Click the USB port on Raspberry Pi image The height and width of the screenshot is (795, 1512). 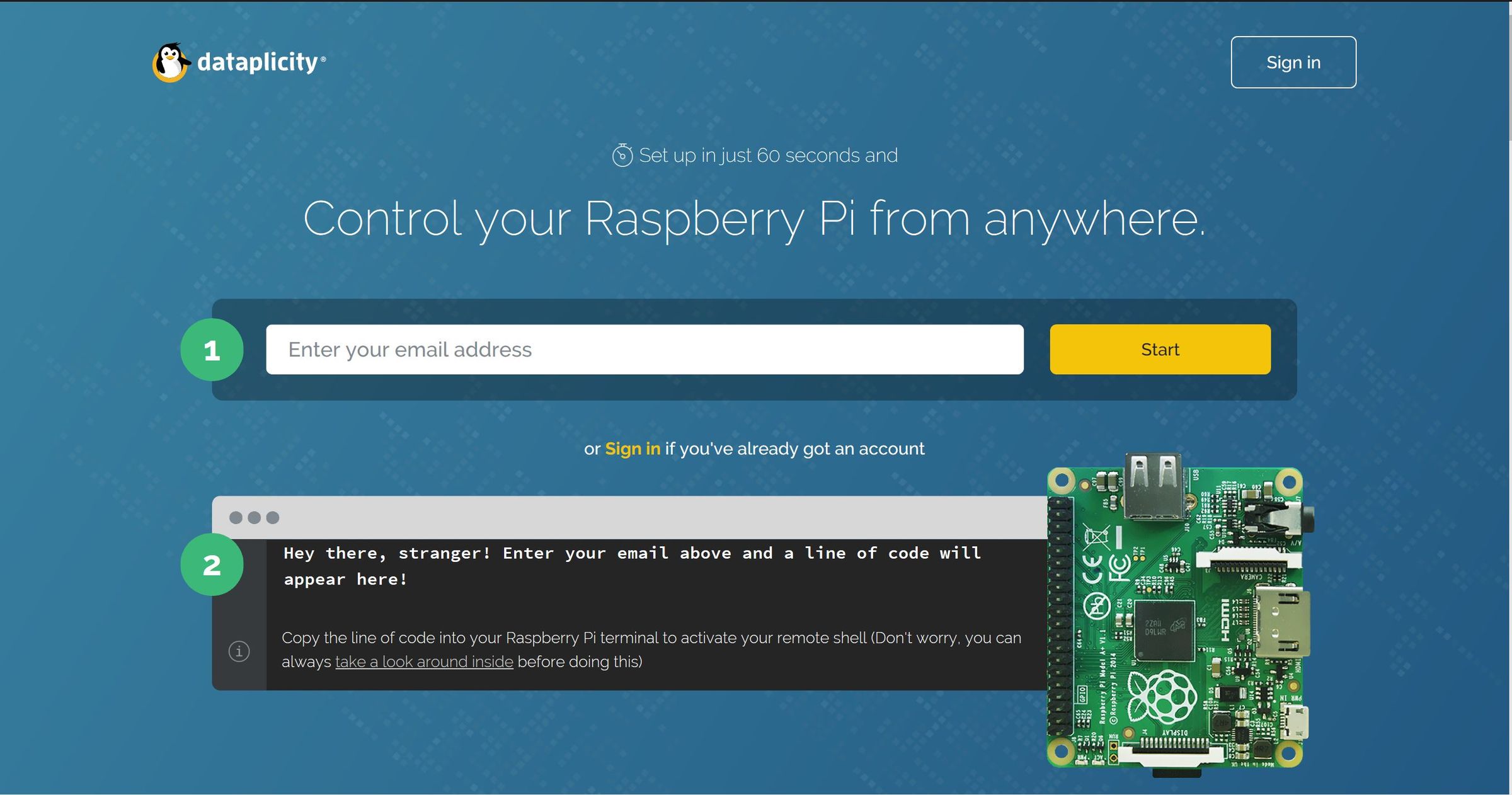click(x=1154, y=486)
